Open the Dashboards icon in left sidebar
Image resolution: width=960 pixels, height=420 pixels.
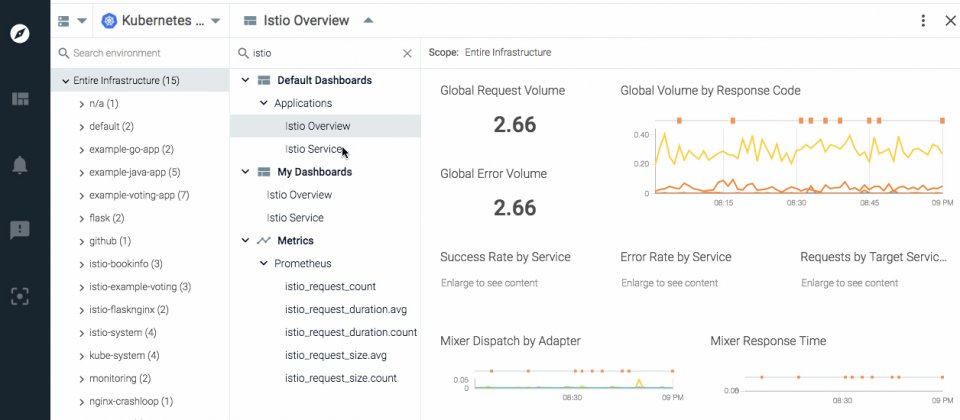point(20,99)
